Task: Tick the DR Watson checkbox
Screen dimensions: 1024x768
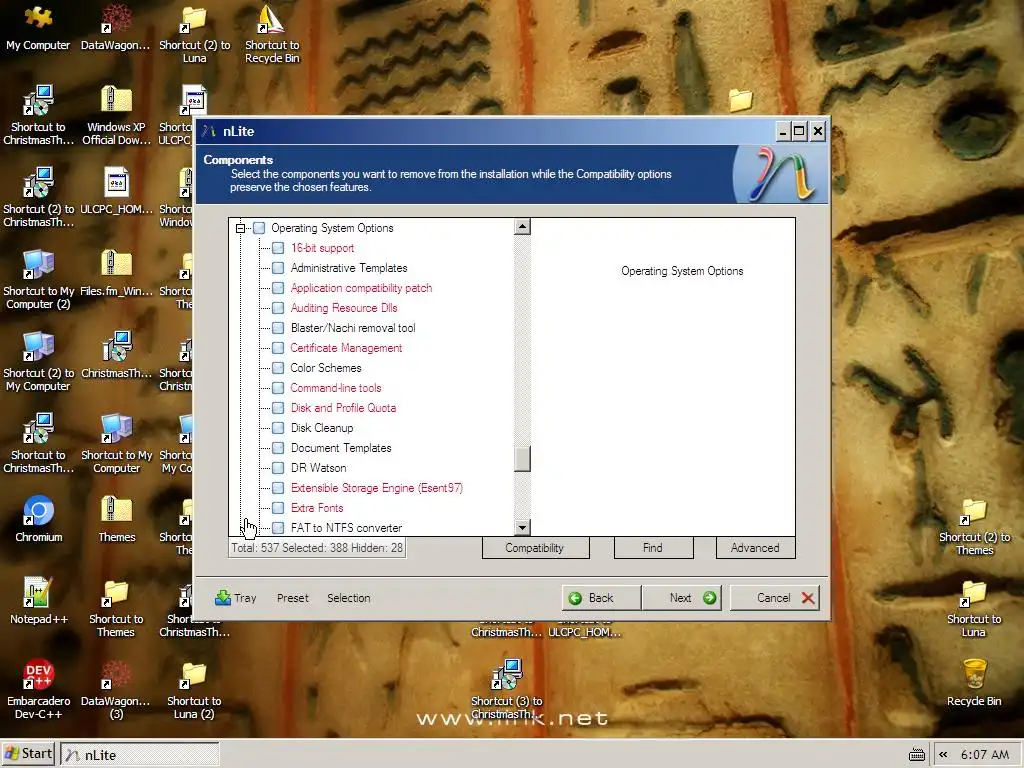Action: click(278, 468)
